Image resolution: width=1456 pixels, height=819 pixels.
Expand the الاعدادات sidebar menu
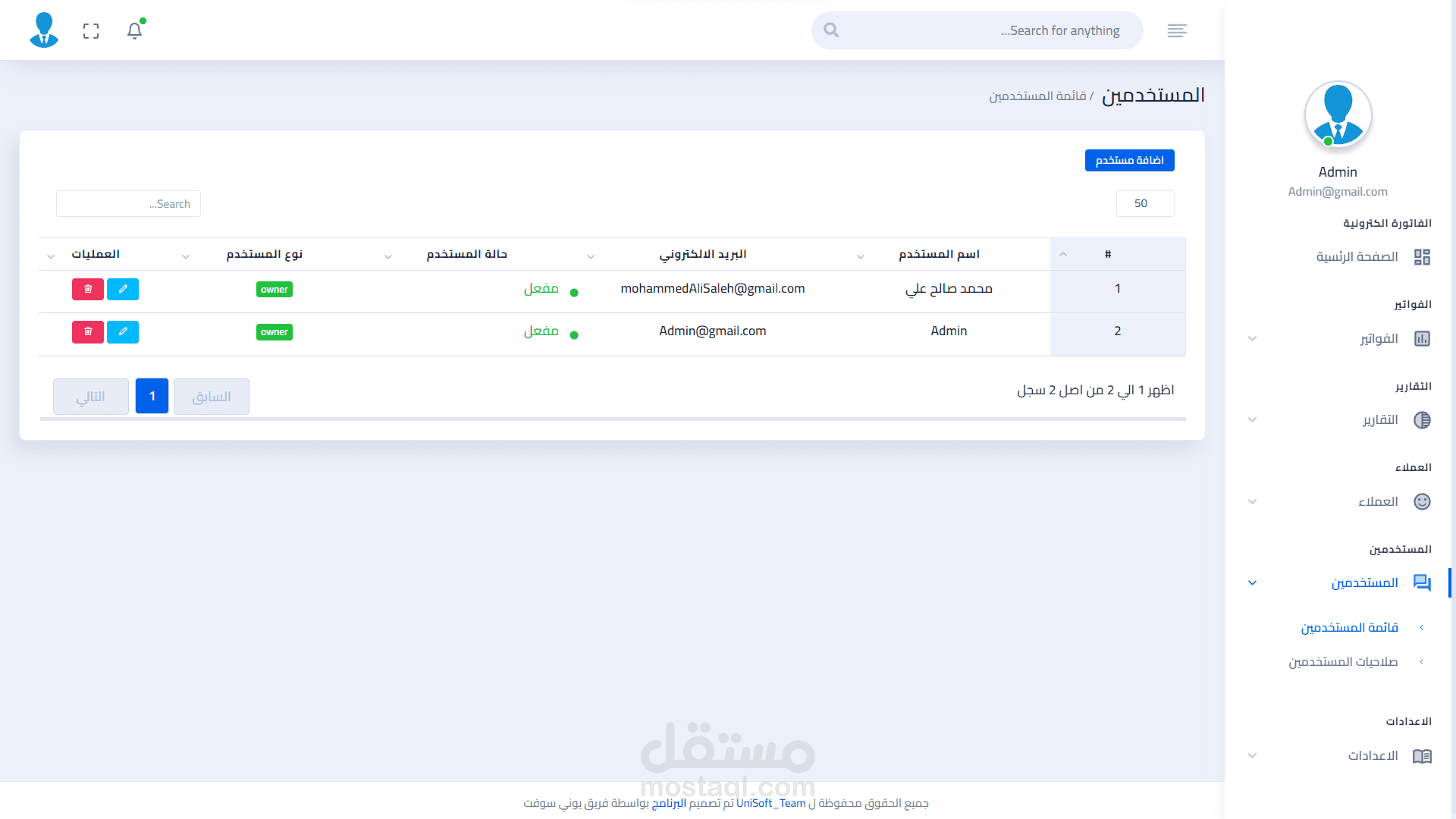[1373, 756]
